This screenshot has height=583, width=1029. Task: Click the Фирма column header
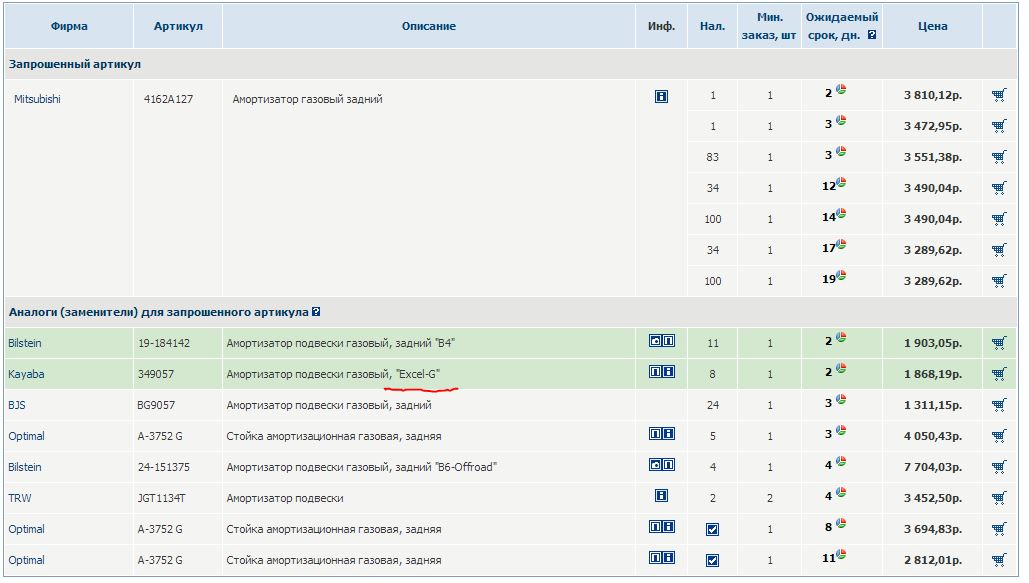pyautogui.click(x=69, y=26)
